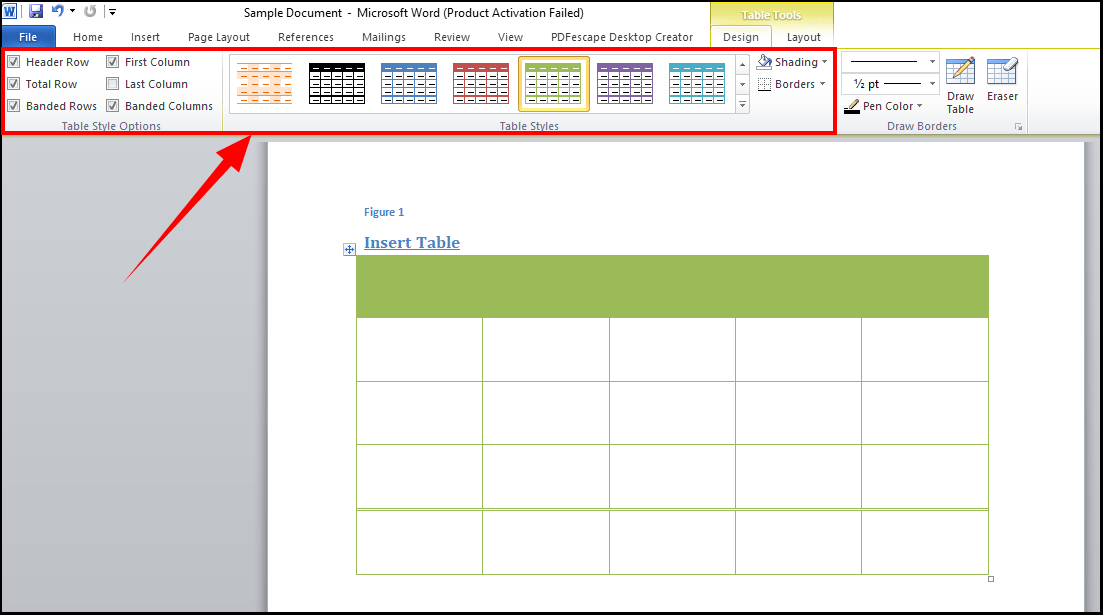Expand the Table Styles gallery with More arrow
Viewport: 1103px width, 615px height.
click(742, 104)
